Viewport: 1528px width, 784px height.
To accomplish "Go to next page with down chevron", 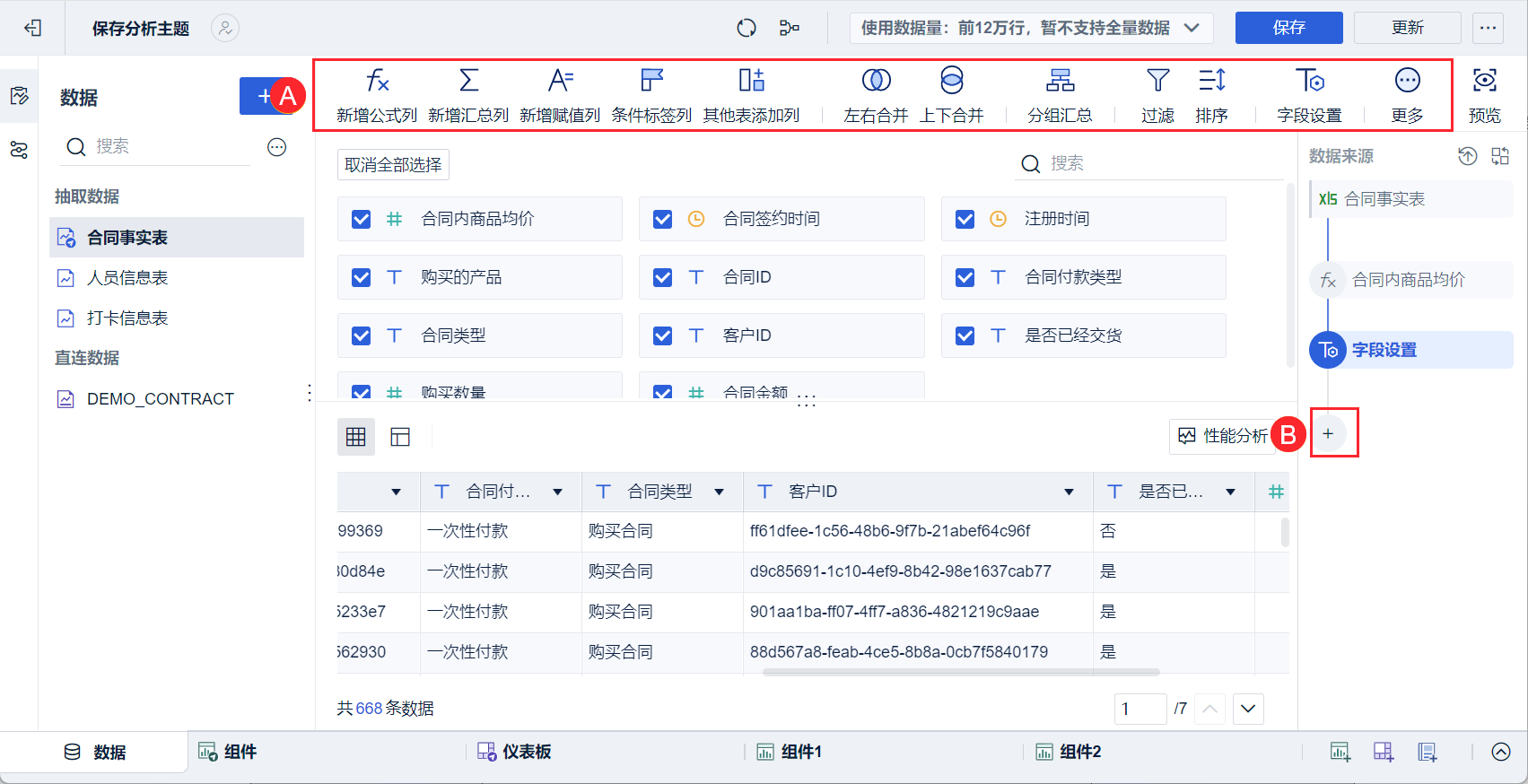I will pyautogui.click(x=1248, y=709).
